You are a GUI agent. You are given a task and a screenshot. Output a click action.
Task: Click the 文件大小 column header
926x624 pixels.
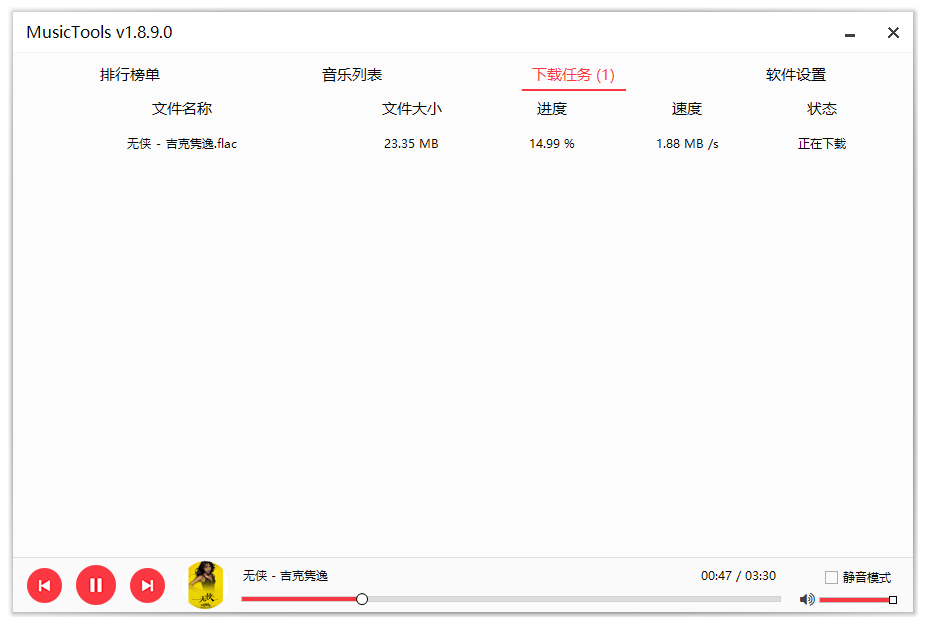411,109
